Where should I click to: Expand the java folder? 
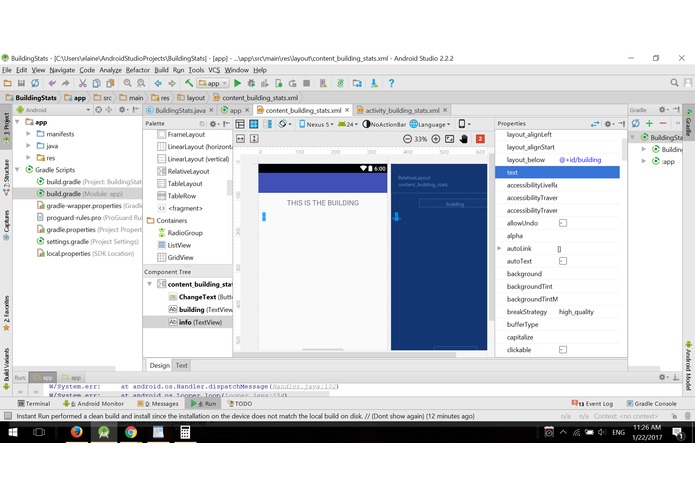[28, 145]
